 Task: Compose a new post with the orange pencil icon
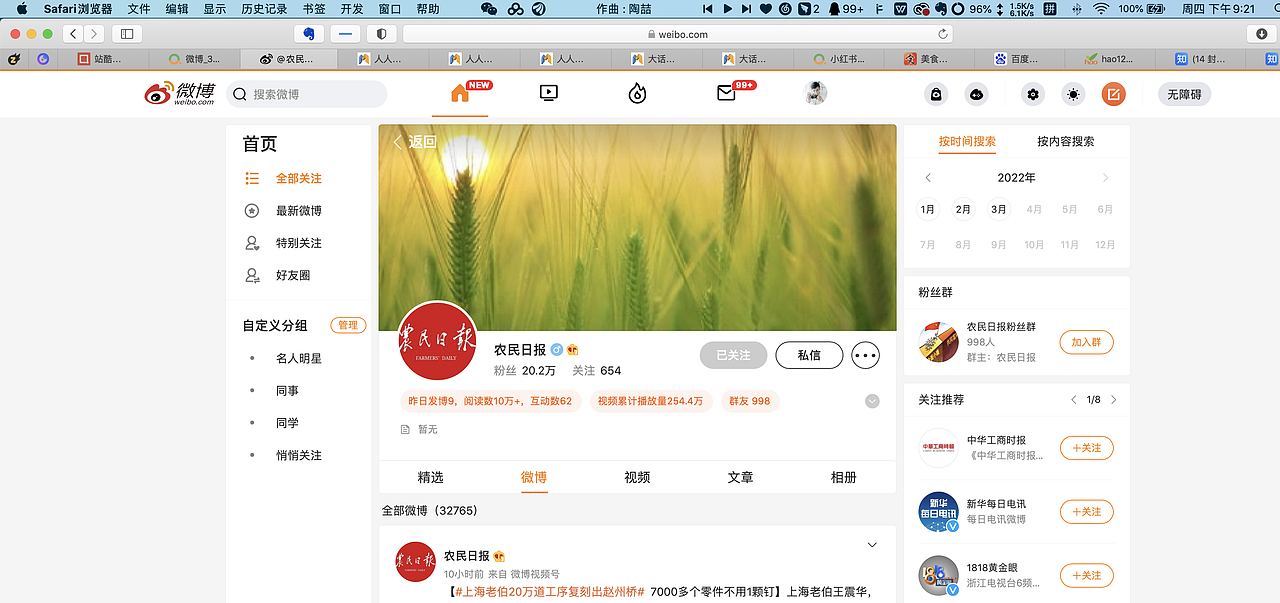(1113, 93)
